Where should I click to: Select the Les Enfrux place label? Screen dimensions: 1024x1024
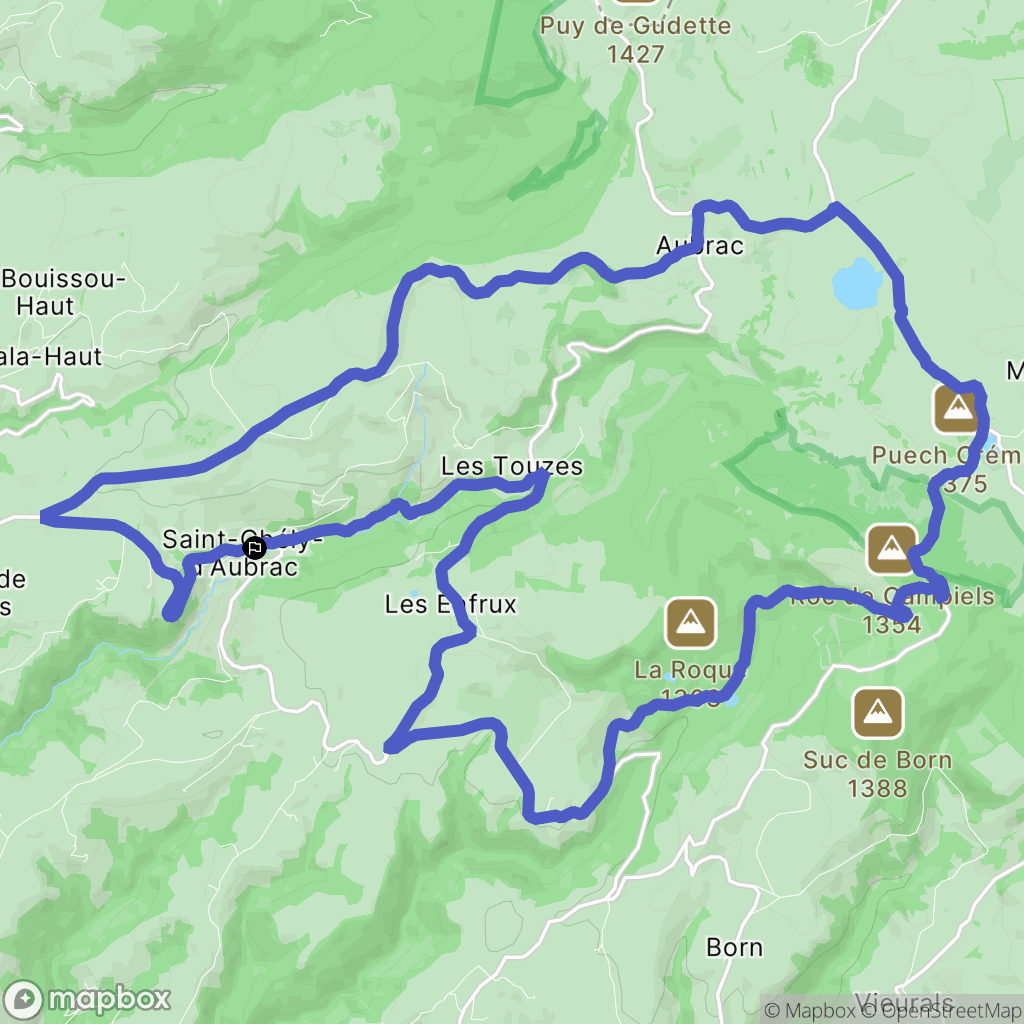pyautogui.click(x=450, y=604)
